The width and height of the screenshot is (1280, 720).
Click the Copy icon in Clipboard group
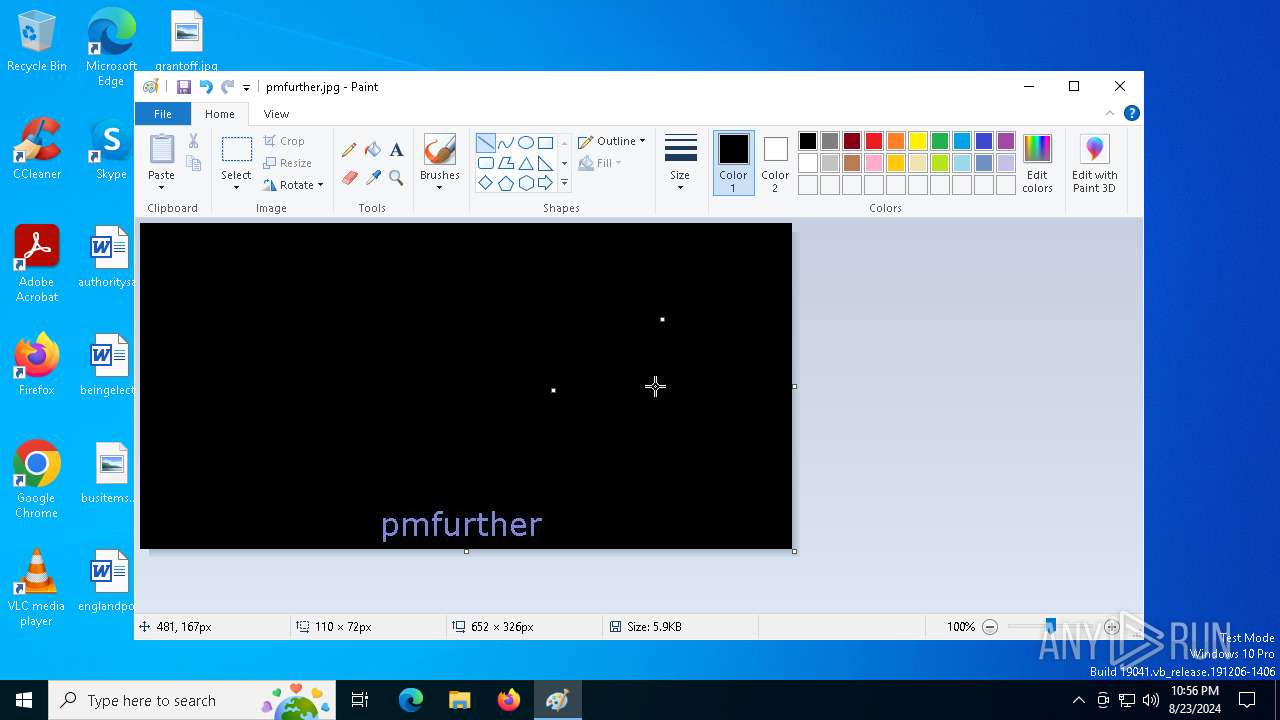194,163
